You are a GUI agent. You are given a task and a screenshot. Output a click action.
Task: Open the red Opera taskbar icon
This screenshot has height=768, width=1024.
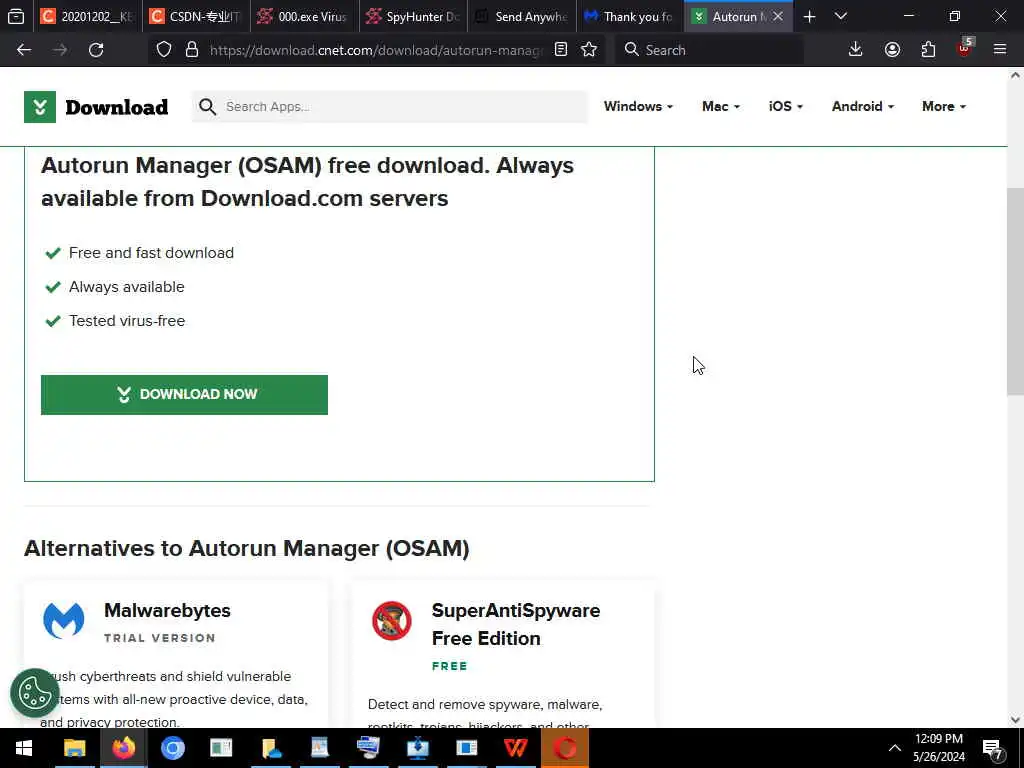click(x=565, y=748)
